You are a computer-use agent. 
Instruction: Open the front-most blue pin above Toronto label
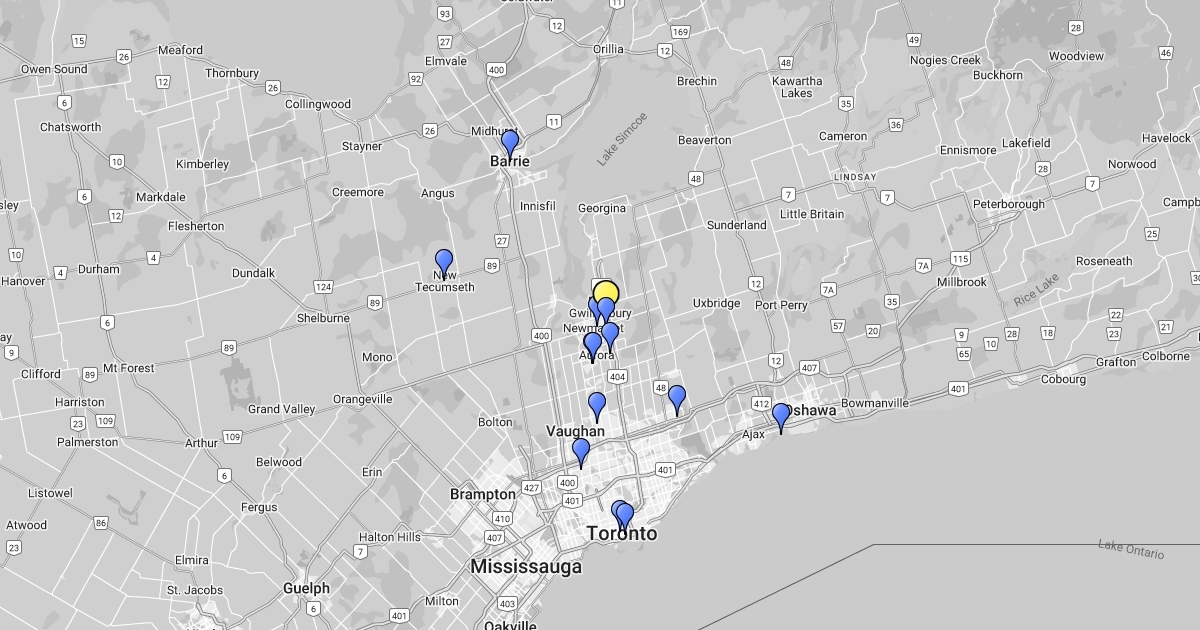[625, 516]
